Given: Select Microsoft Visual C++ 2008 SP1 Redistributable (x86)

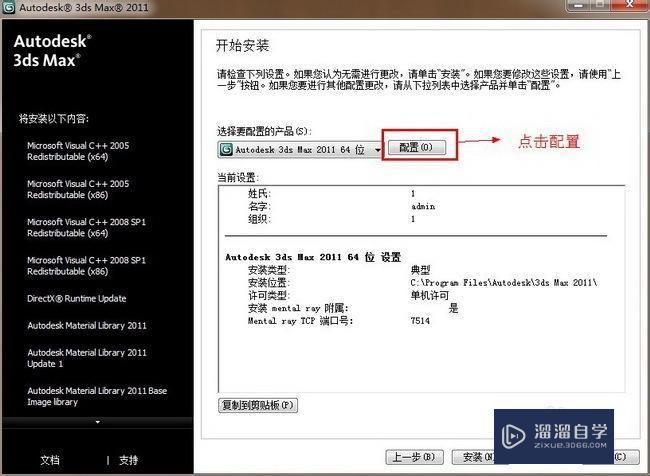Looking at the screenshot, I should pyautogui.click(x=86, y=265).
